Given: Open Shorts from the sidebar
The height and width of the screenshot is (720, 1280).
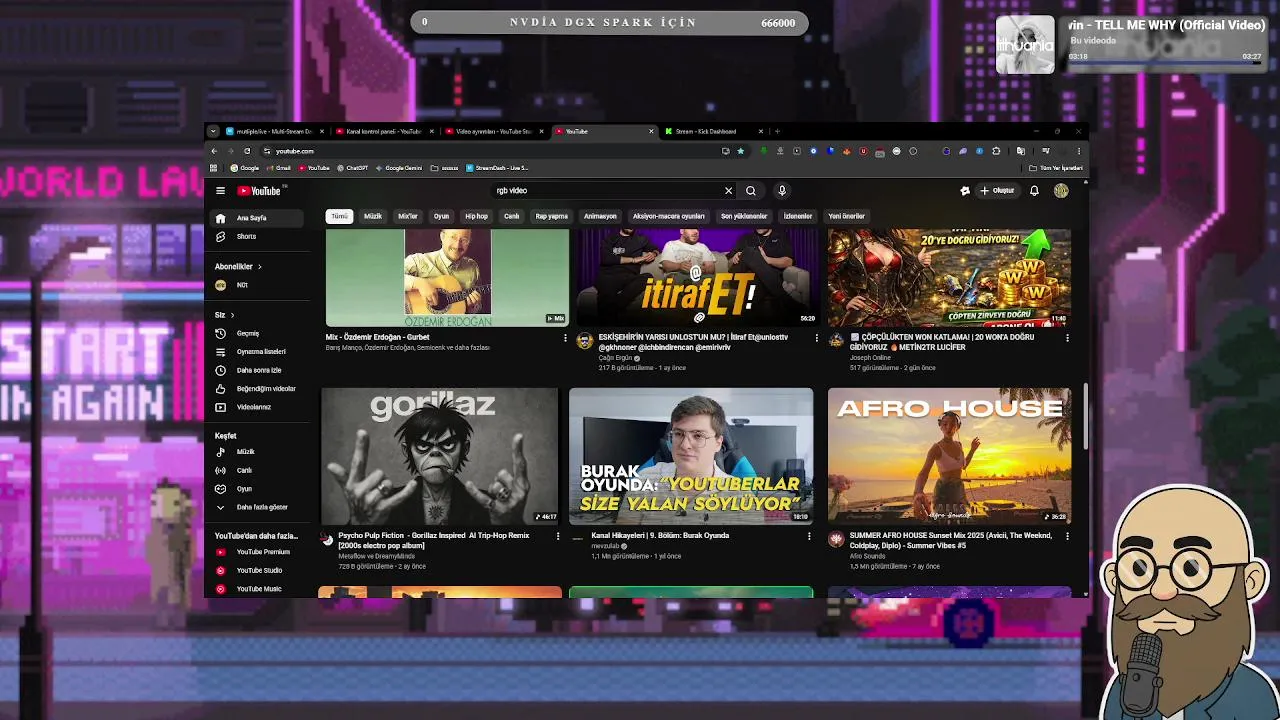Looking at the screenshot, I should pyautogui.click(x=258, y=237).
